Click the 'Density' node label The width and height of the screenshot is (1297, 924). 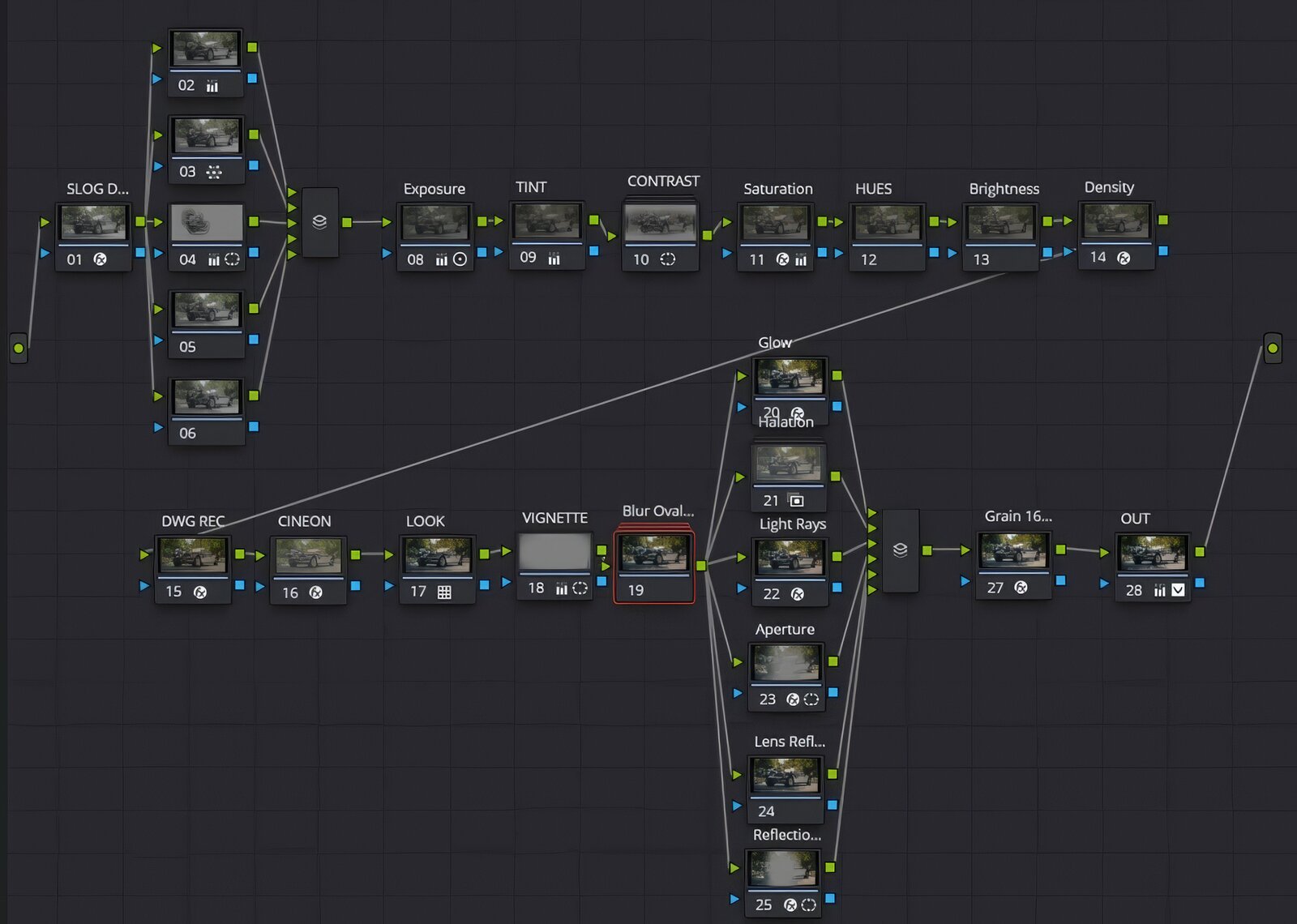coord(1109,187)
